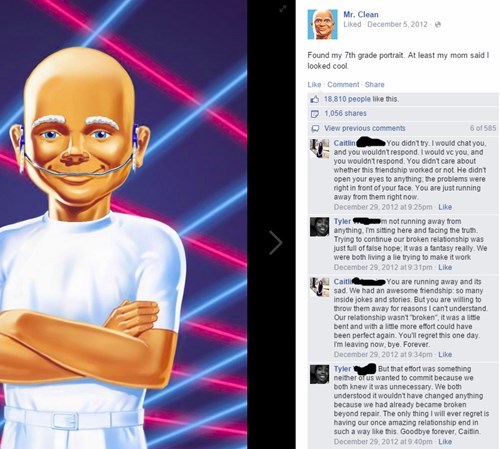Go to next photo with right chevron

tap(276, 242)
